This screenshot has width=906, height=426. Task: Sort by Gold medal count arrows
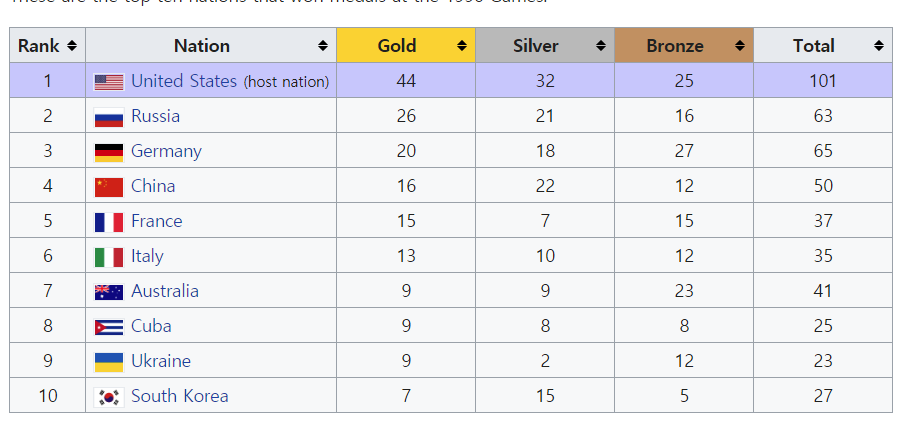(x=462, y=46)
